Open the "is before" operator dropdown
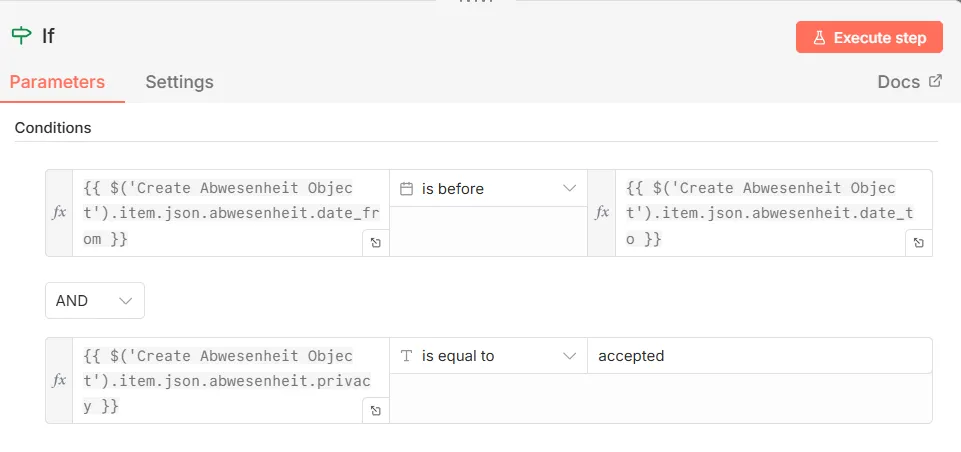This screenshot has width=961, height=452. pyautogui.click(x=488, y=188)
